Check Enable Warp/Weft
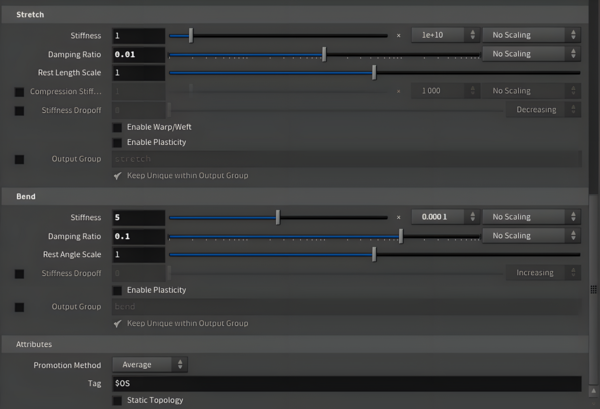600x409 pixels. [117, 127]
